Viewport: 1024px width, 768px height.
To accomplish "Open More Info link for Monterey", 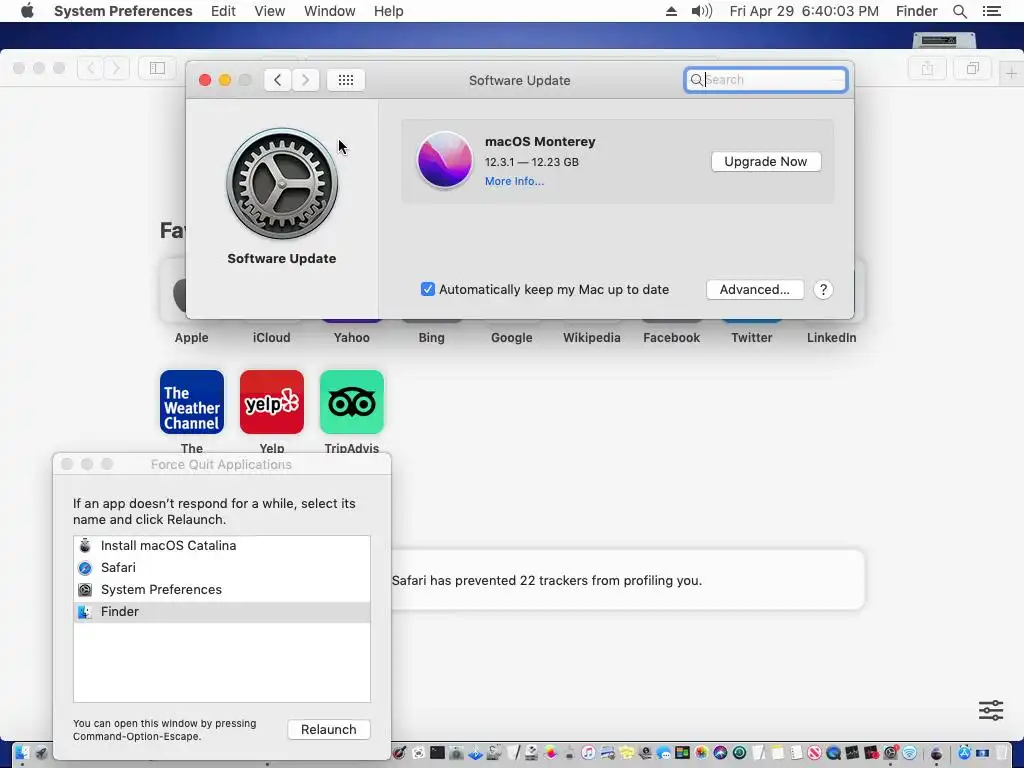I will click(x=514, y=181).
